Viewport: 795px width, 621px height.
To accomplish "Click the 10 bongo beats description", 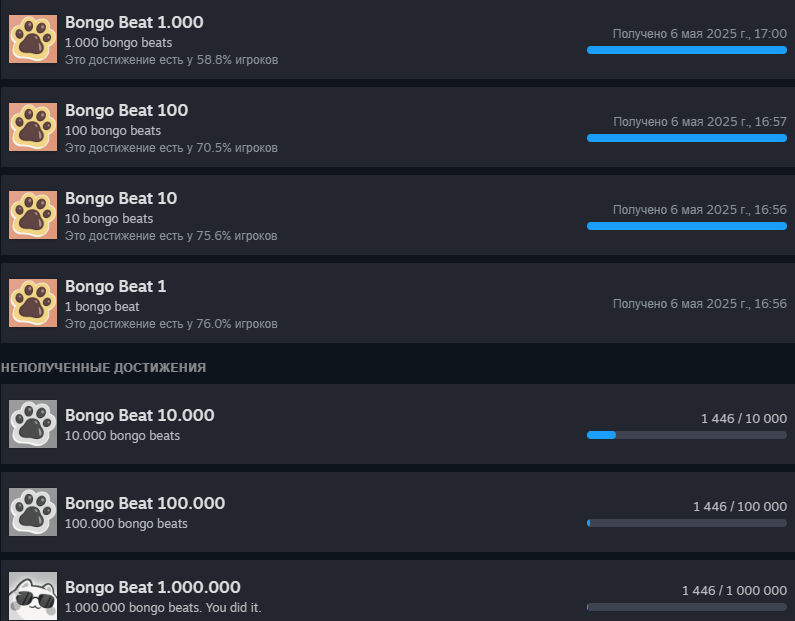I will point(109,218).
